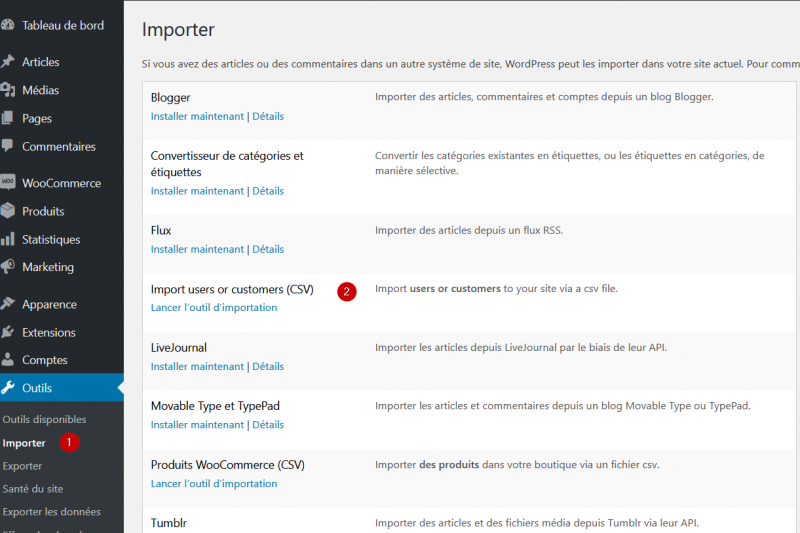Click the WooCommerce logo icon

pos(7,183)
